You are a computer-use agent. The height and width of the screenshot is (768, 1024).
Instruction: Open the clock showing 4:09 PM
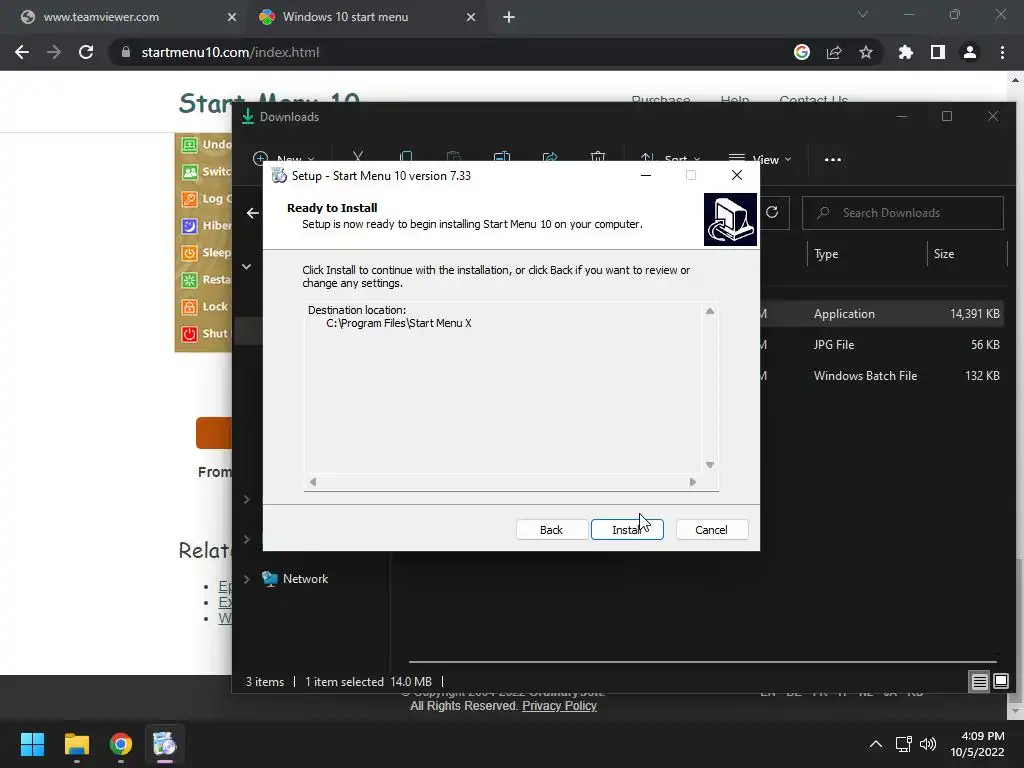click(x=977, y=744)
